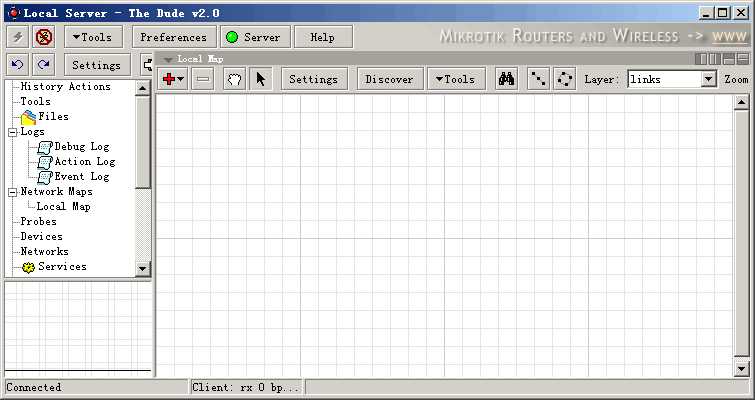The width and height of the screenshot is (755, 400).
Task: Click the Event Log scroll icon
Action: tap(45, 177)
